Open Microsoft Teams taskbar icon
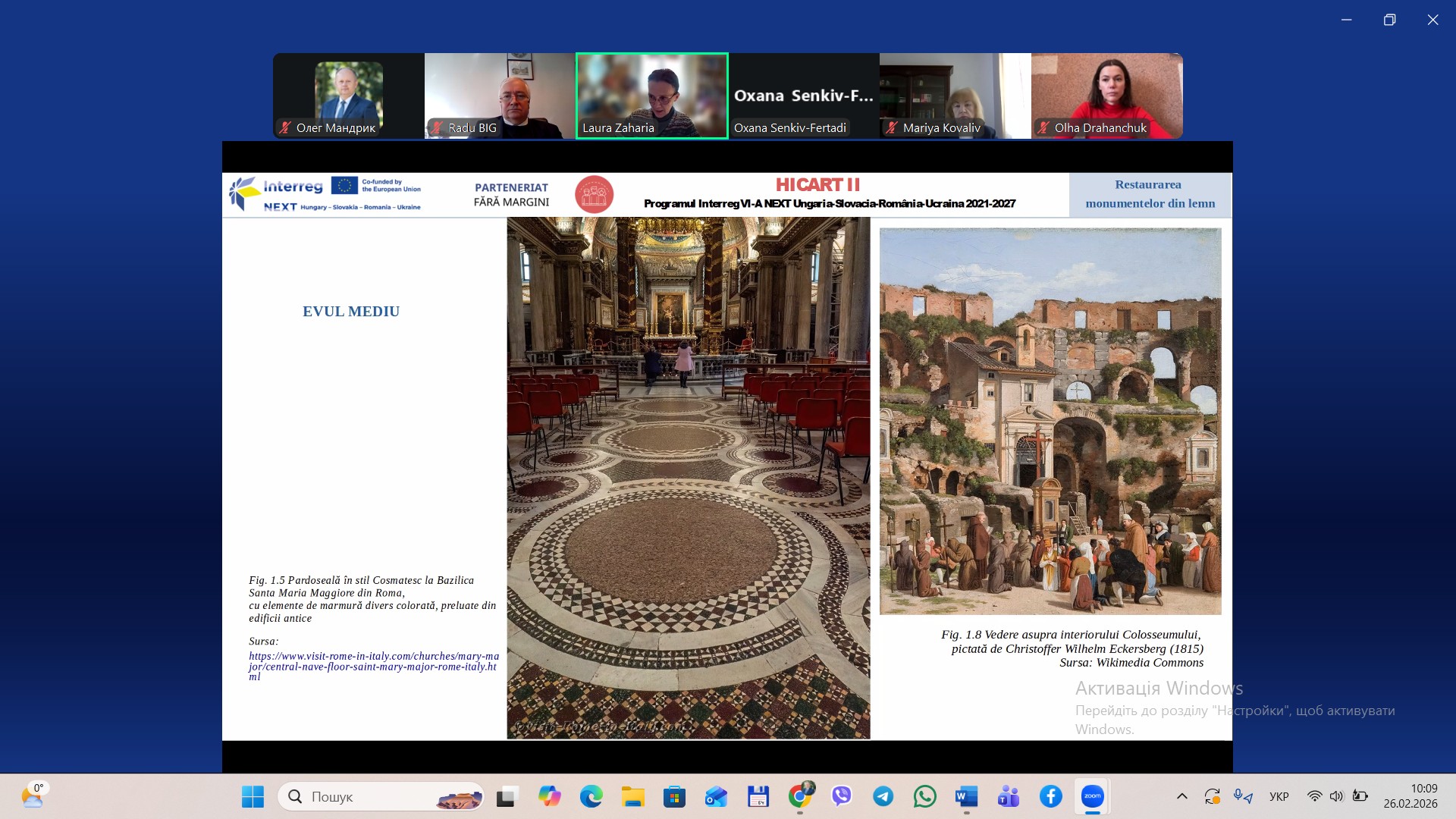Image resolution: width=1456 pixels, height=819 pixels. (x=1009, y=796)
